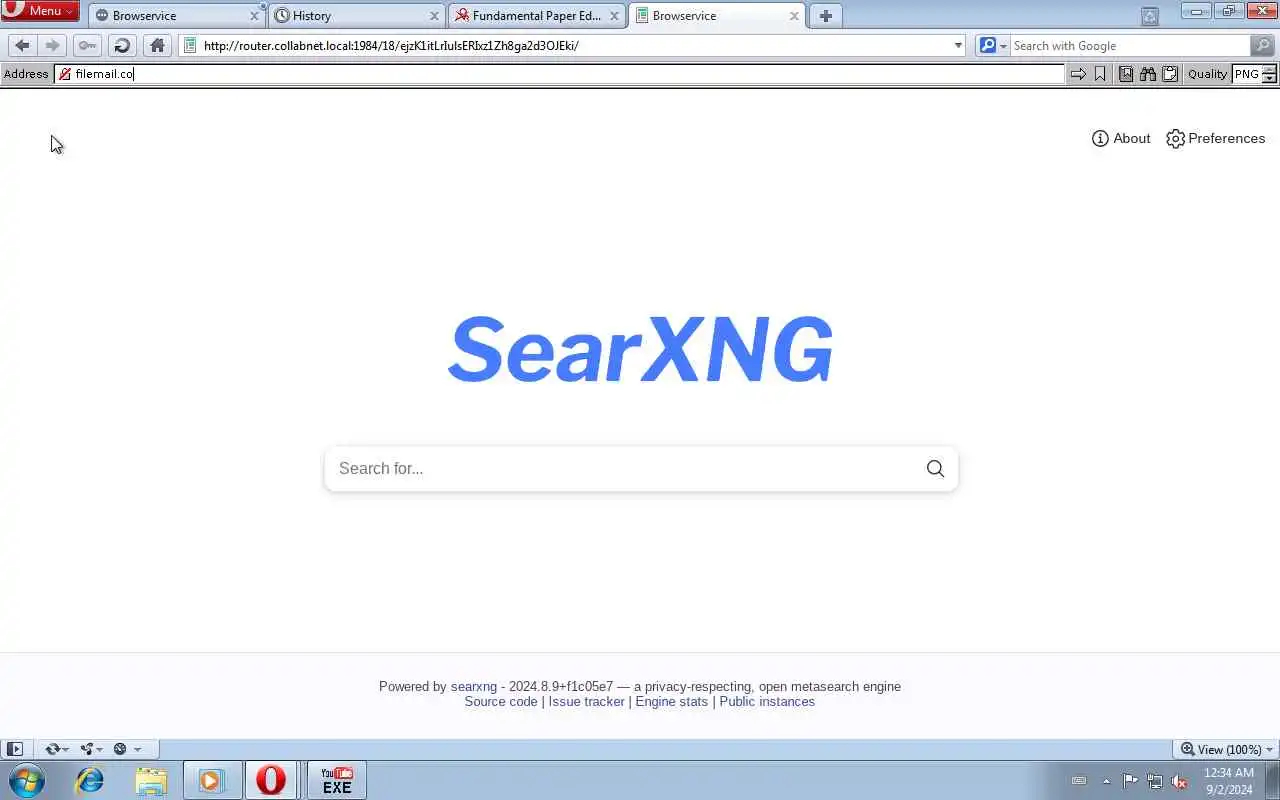Open the Opera Unite dropdown arrow
This screenshot has width=1280, height=800.
pos(99,750)
